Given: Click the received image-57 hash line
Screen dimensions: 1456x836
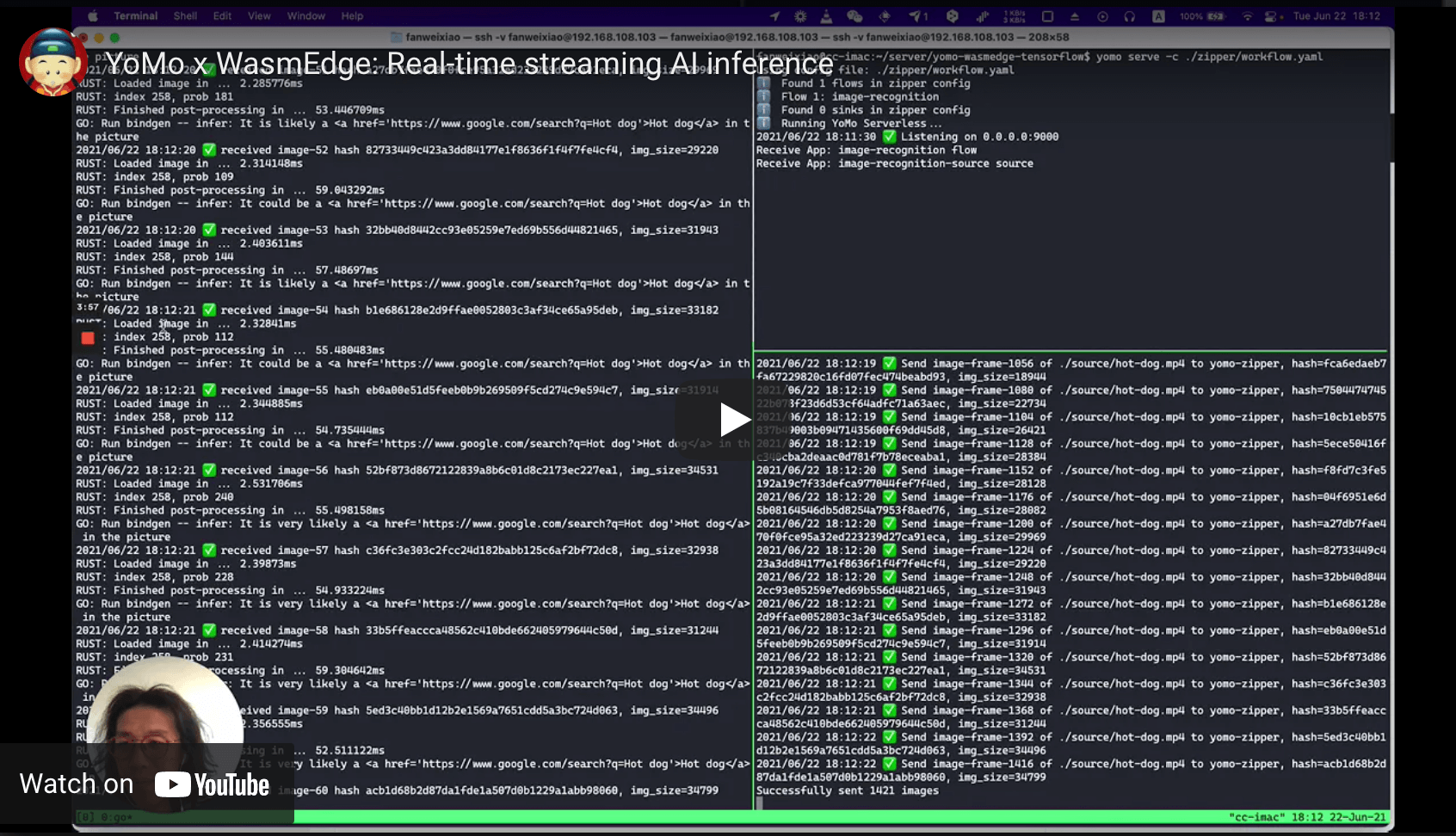Looking at the screenshot, I should point(397,550).
